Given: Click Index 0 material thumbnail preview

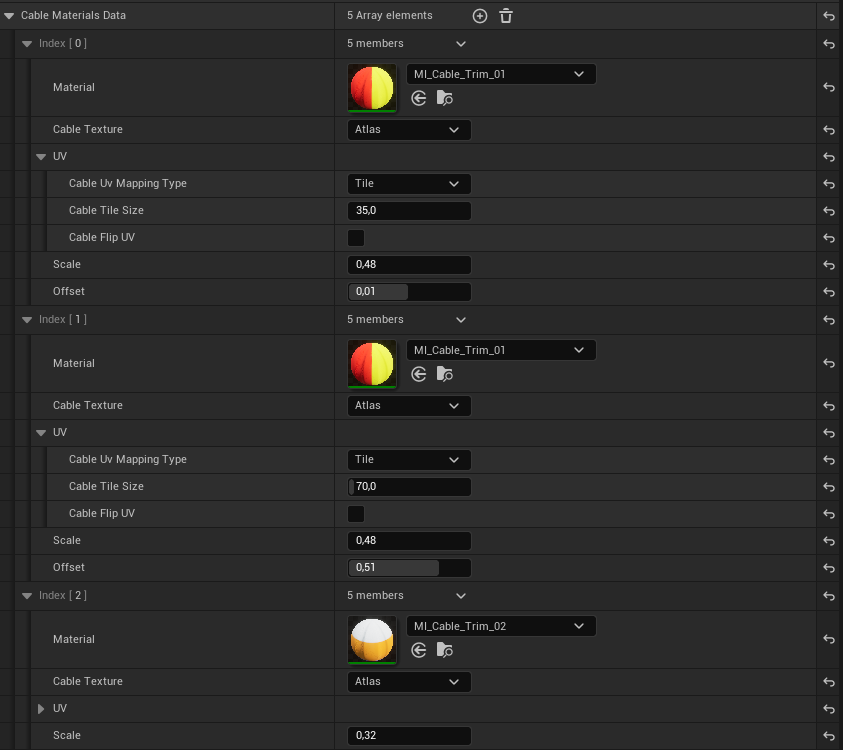Looking at the screenshot, I should coord(372,88).
